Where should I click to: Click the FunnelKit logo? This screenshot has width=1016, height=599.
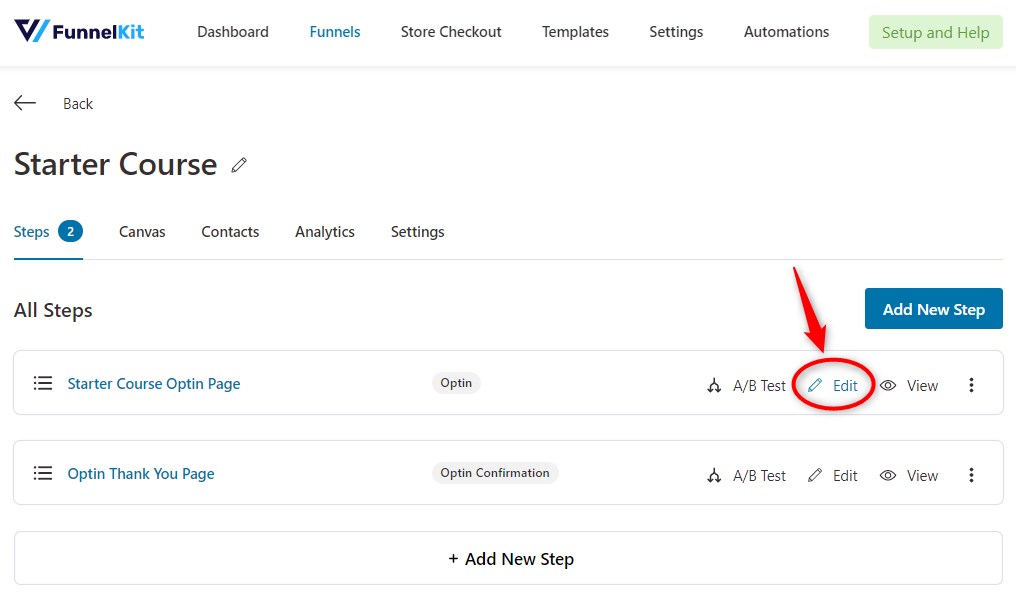tap(79, 31)
